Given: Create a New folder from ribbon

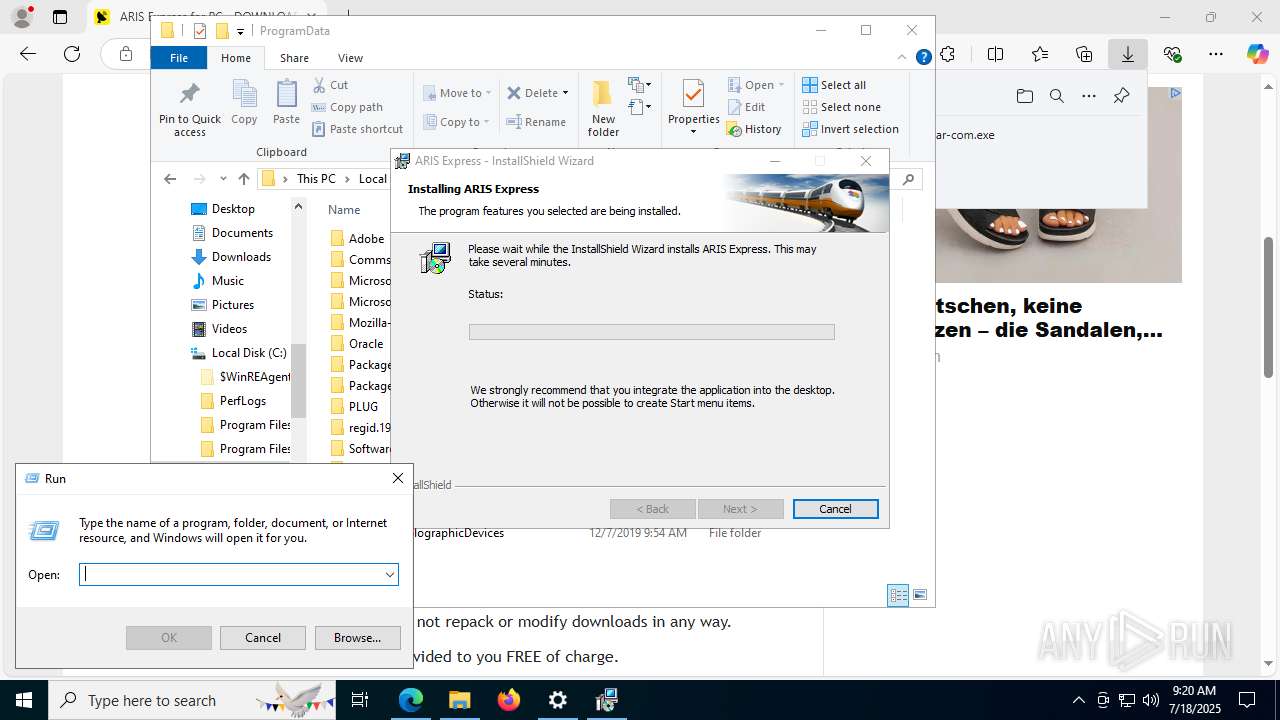Looking at the screenshot, I should pos(603,109).
